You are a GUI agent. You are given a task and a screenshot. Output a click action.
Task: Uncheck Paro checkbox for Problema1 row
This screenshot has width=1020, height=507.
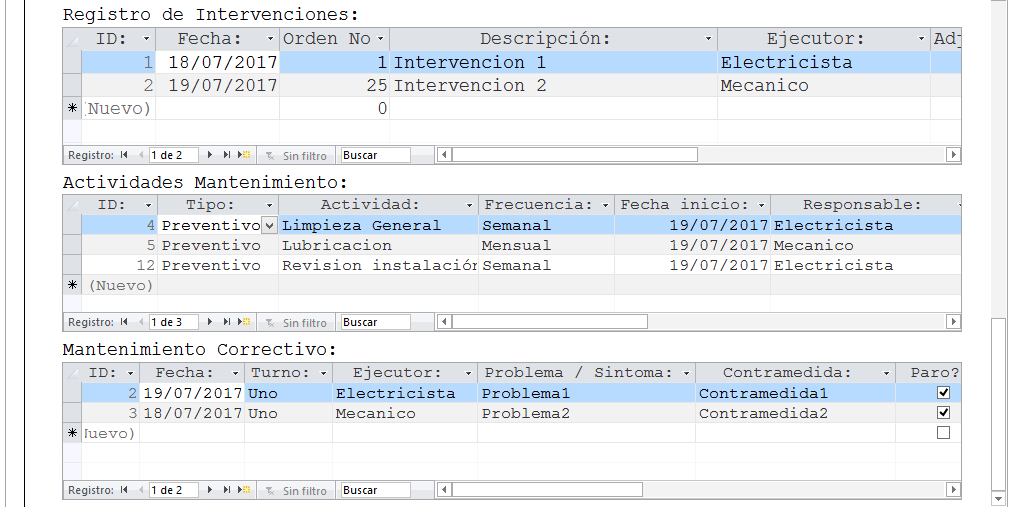pyautogui.click(x=943, y=393)
